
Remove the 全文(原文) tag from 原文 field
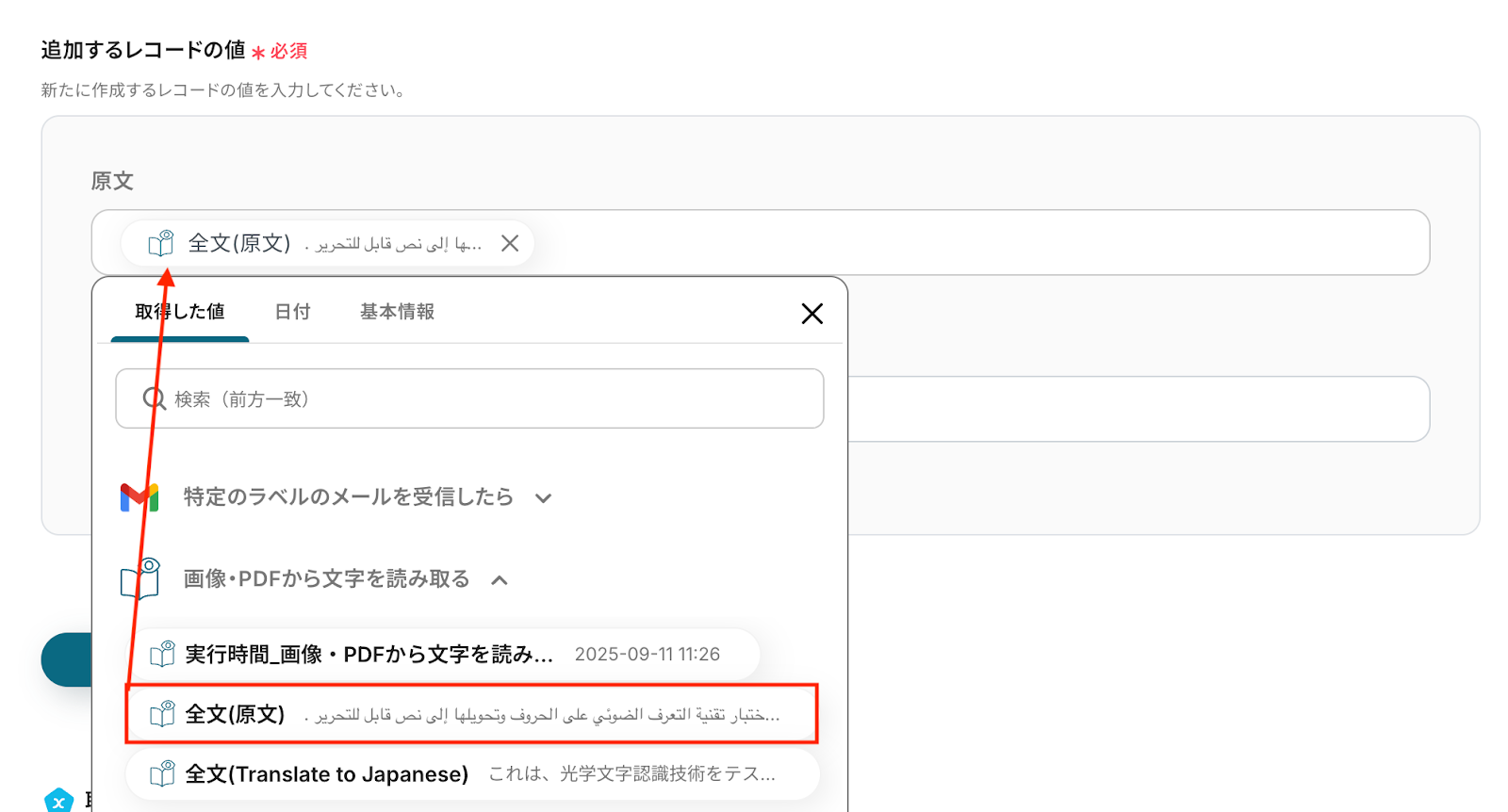tap(510, 243)
